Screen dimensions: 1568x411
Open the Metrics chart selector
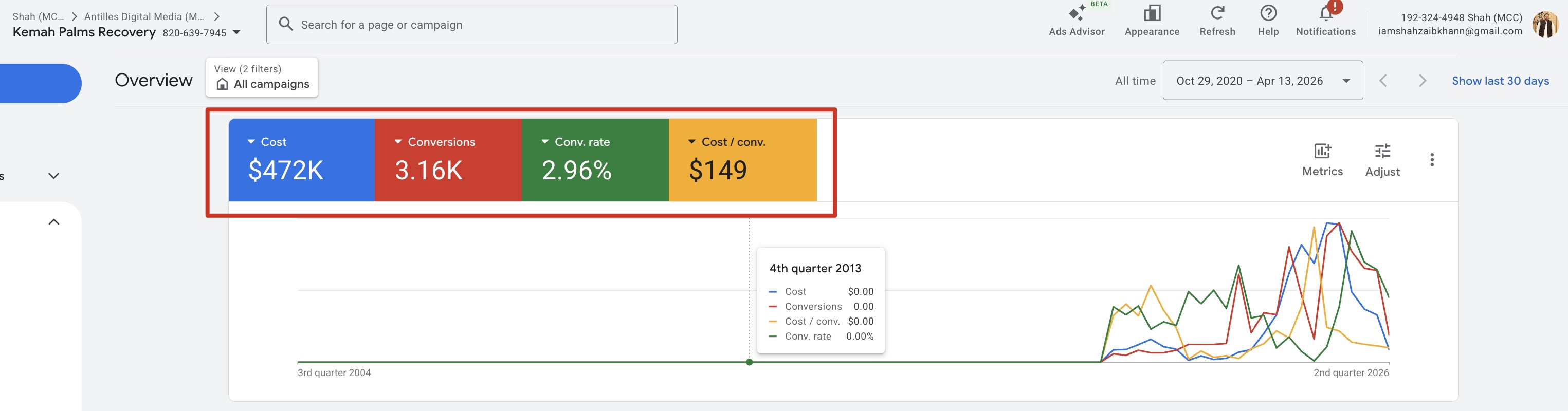click(1322, 160)
